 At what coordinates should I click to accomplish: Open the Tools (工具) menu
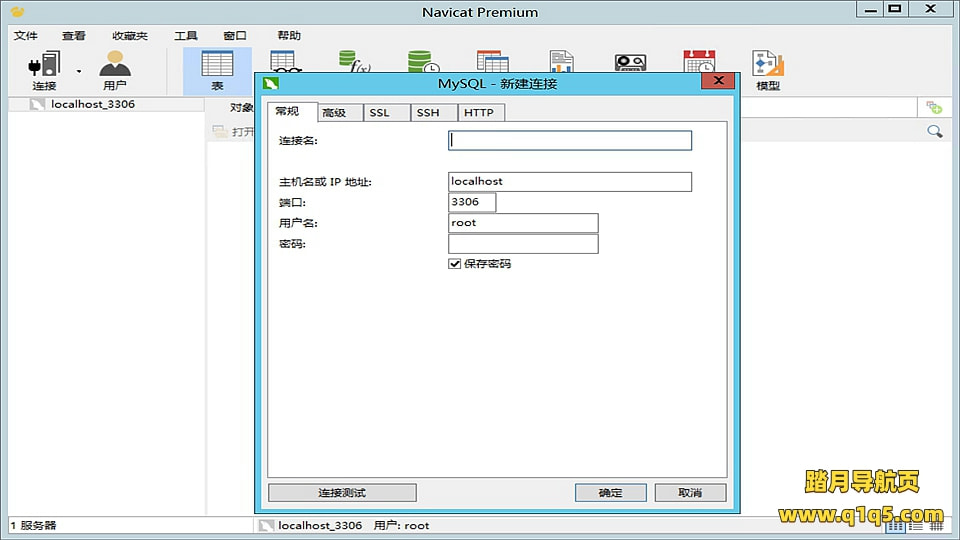point(186,36)
